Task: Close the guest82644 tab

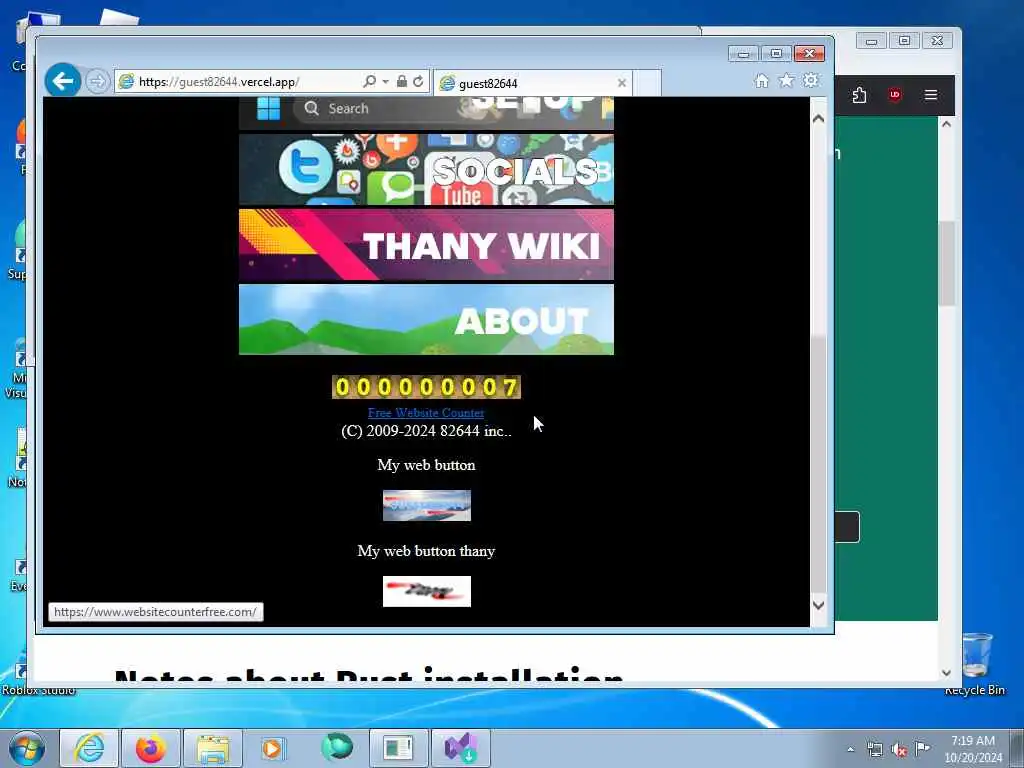Action: click(622, 83)
